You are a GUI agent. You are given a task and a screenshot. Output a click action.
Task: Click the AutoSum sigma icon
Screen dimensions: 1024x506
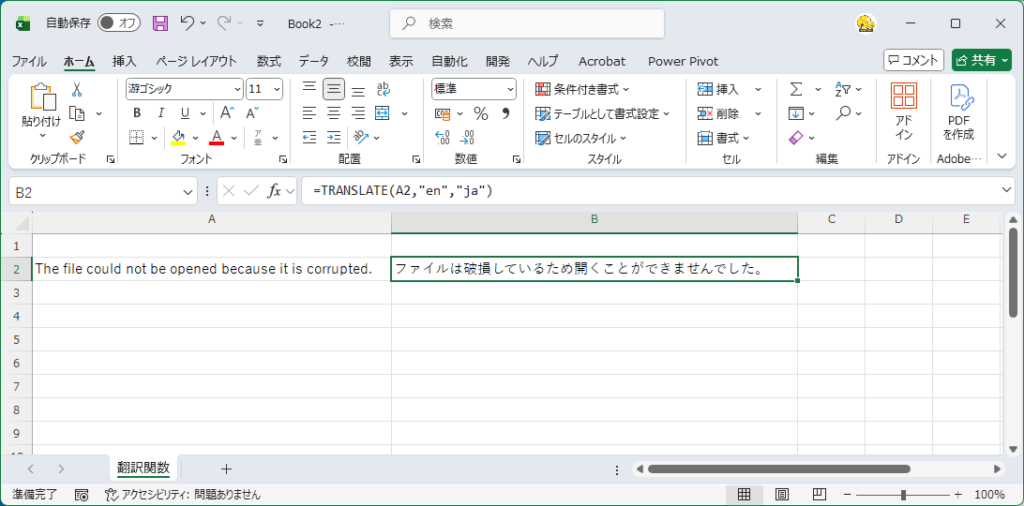(x=796, y=90)
